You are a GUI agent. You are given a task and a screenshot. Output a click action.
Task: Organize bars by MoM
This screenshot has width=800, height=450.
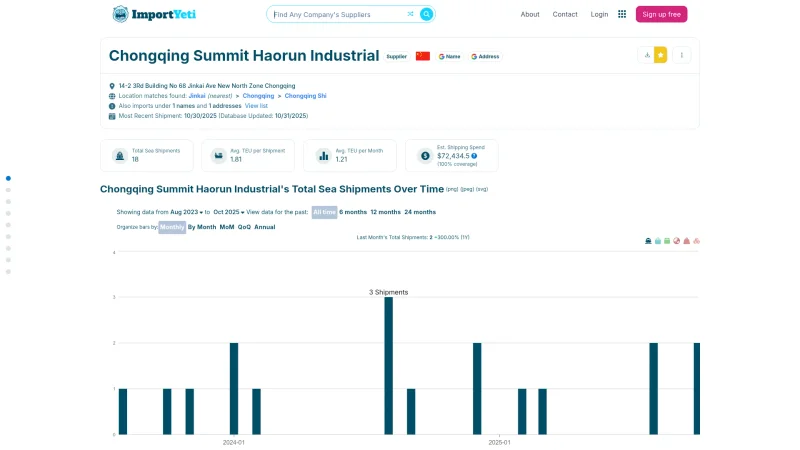[x=227, y=227]
